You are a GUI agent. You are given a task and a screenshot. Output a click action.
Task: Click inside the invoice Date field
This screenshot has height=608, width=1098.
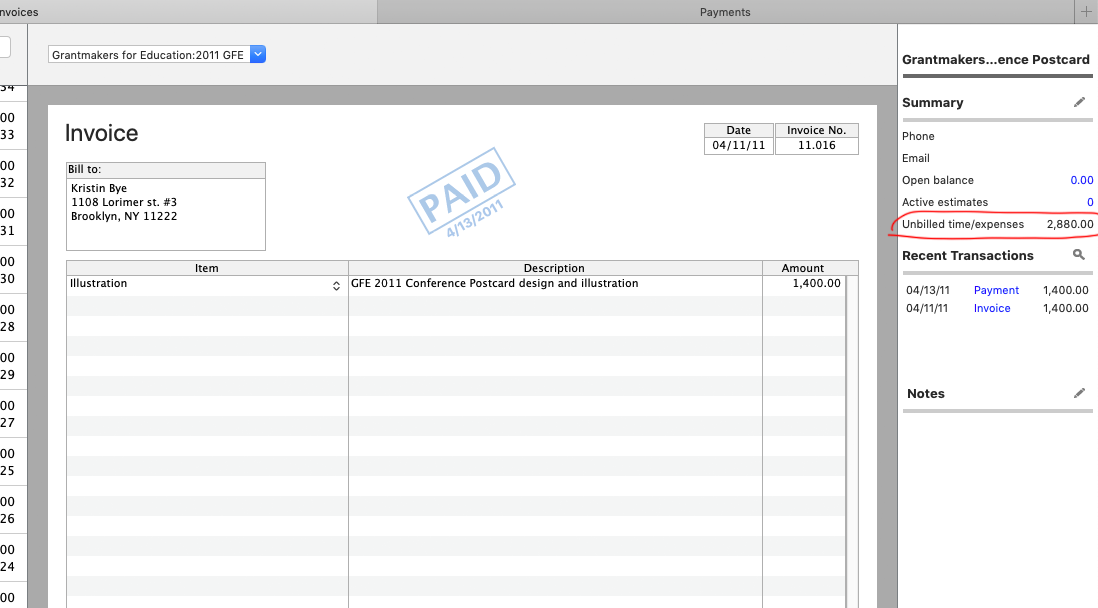pyautogui.click(x=738, y=143)
